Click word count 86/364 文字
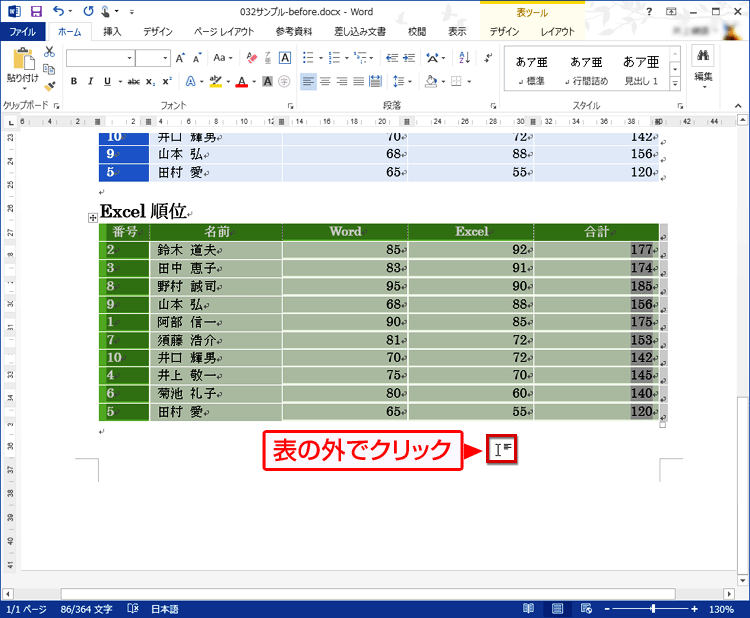750x618 pixels. coord(86,609)
